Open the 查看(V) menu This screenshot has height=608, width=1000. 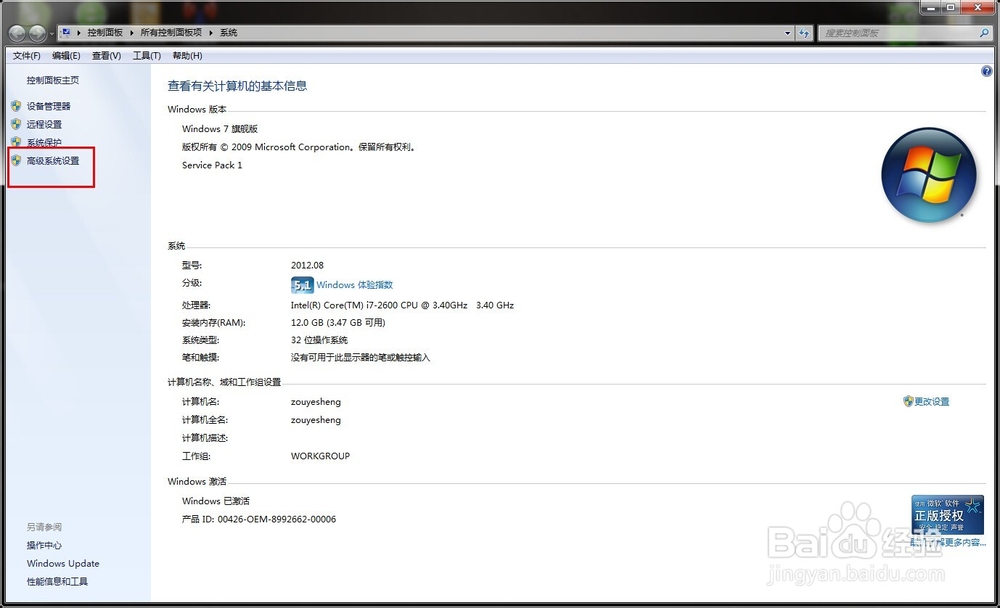[107, 56]
